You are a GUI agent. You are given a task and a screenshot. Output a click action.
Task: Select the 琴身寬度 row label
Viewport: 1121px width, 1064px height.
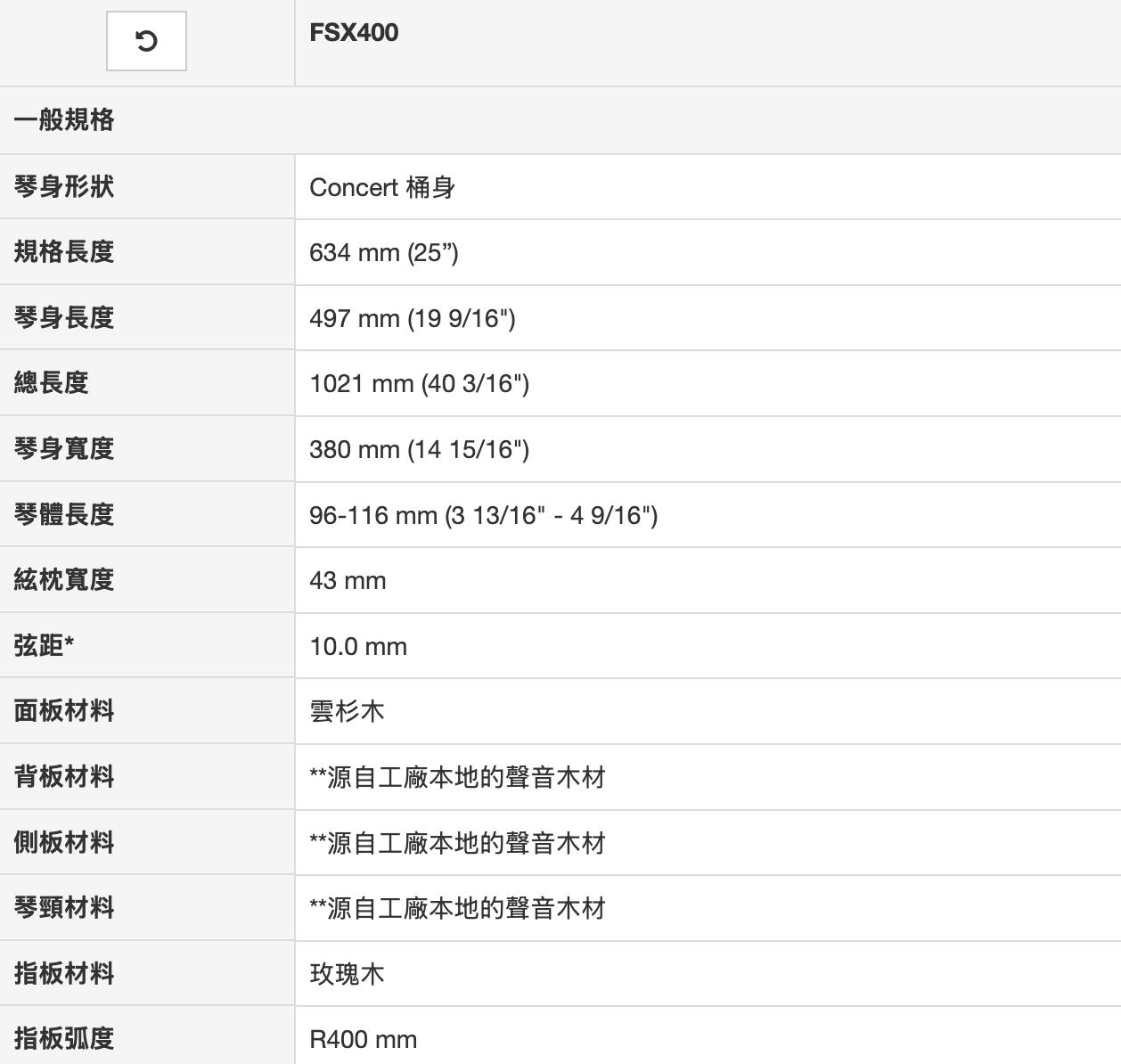pos(64,449)
